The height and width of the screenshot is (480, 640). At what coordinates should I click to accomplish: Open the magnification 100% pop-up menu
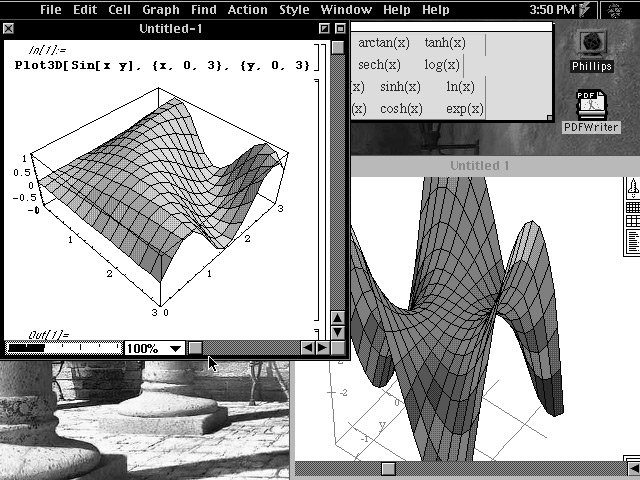coord(154,348)
